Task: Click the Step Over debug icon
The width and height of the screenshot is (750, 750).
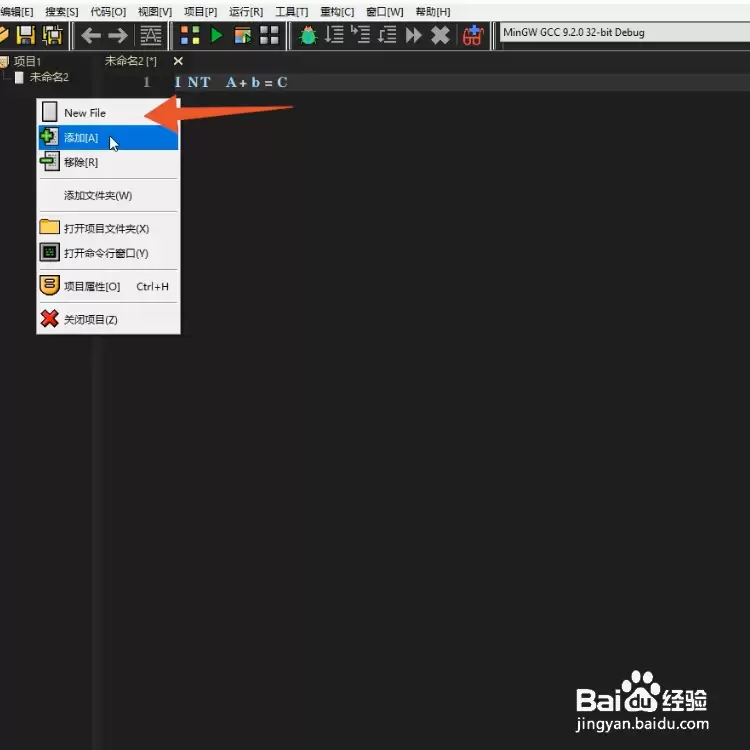Action: 334,34
